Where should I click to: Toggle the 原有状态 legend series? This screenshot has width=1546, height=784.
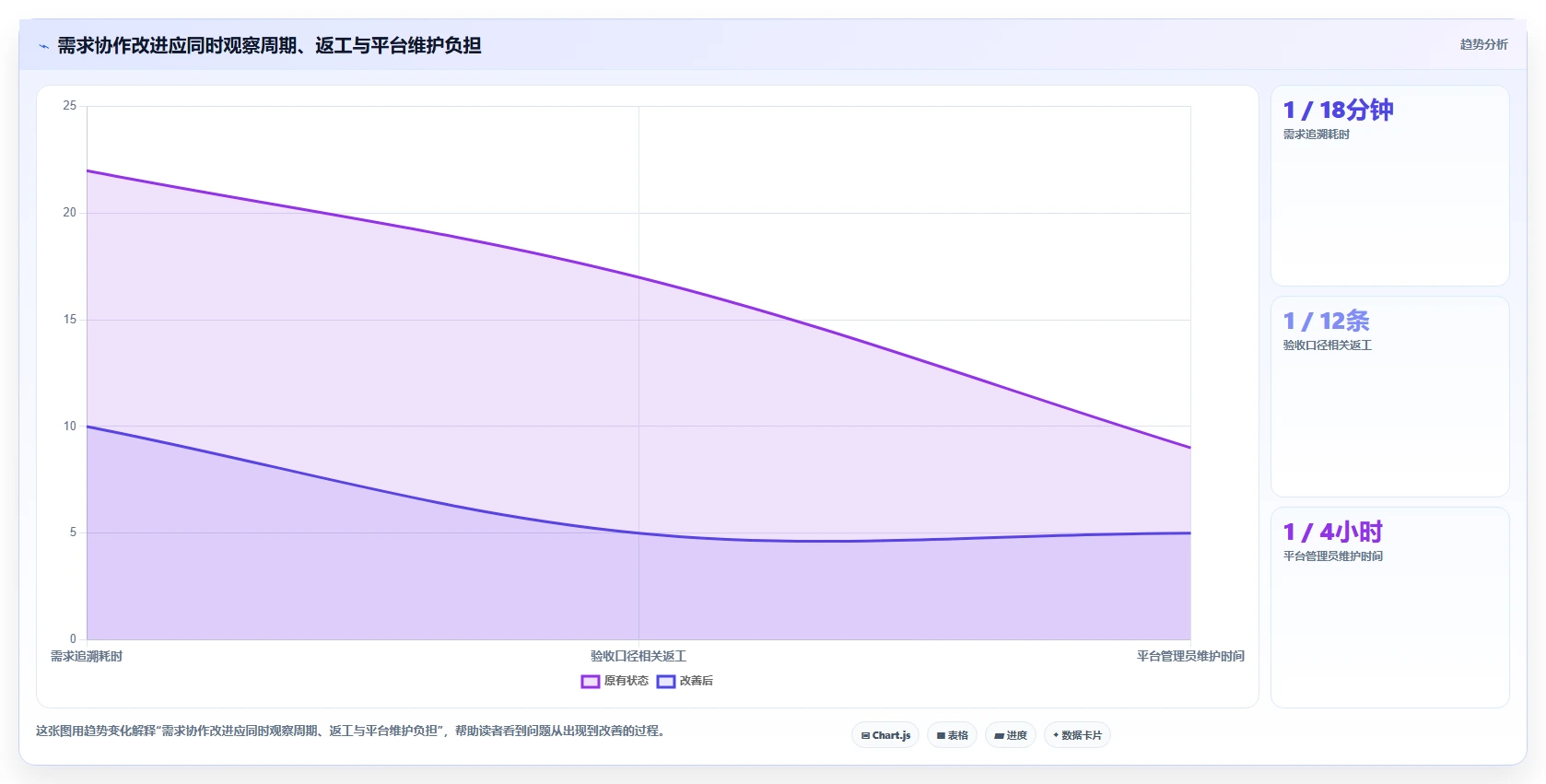(x=615, y=681)
